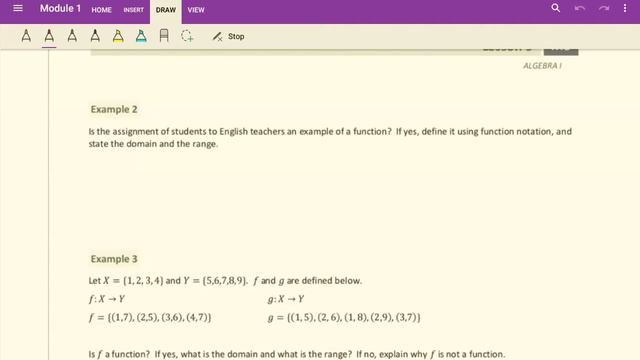Click Stop to end inking
640x360 pixels.
[x=229, y=36]
